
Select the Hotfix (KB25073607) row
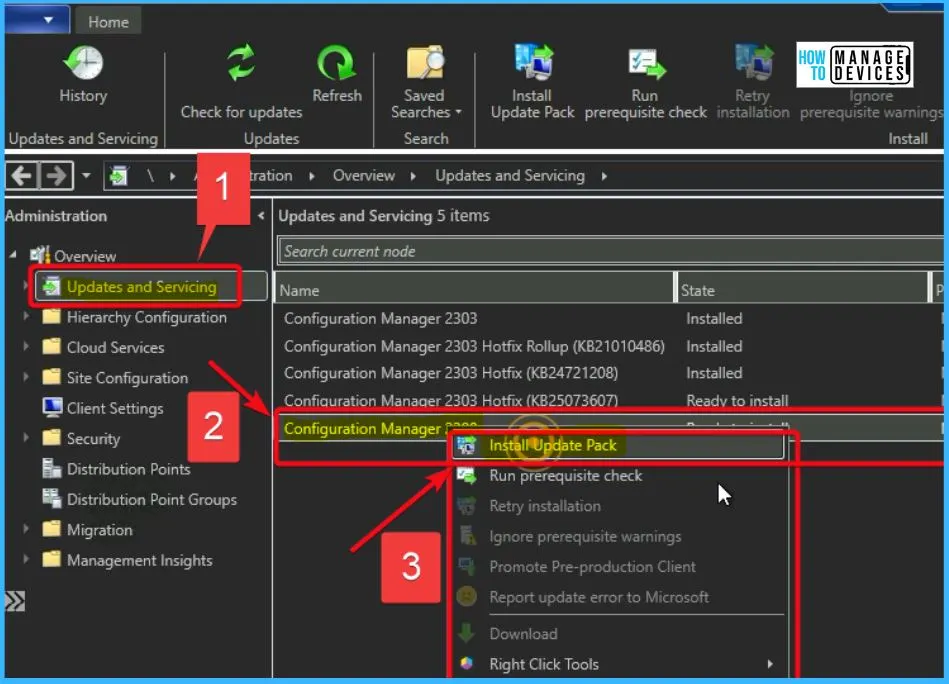(x=608, y=400)
